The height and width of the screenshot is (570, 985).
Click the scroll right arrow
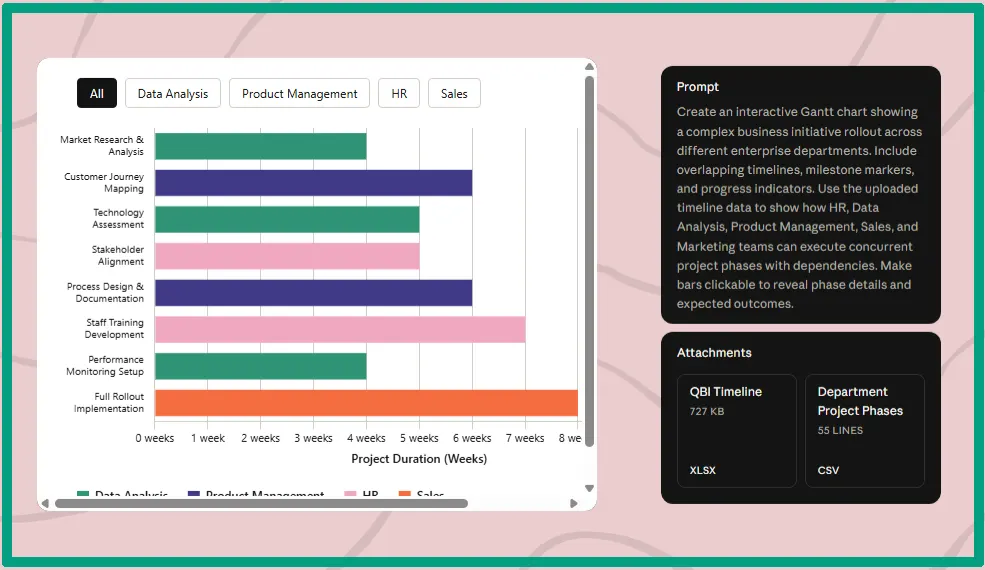click(573, 503)
